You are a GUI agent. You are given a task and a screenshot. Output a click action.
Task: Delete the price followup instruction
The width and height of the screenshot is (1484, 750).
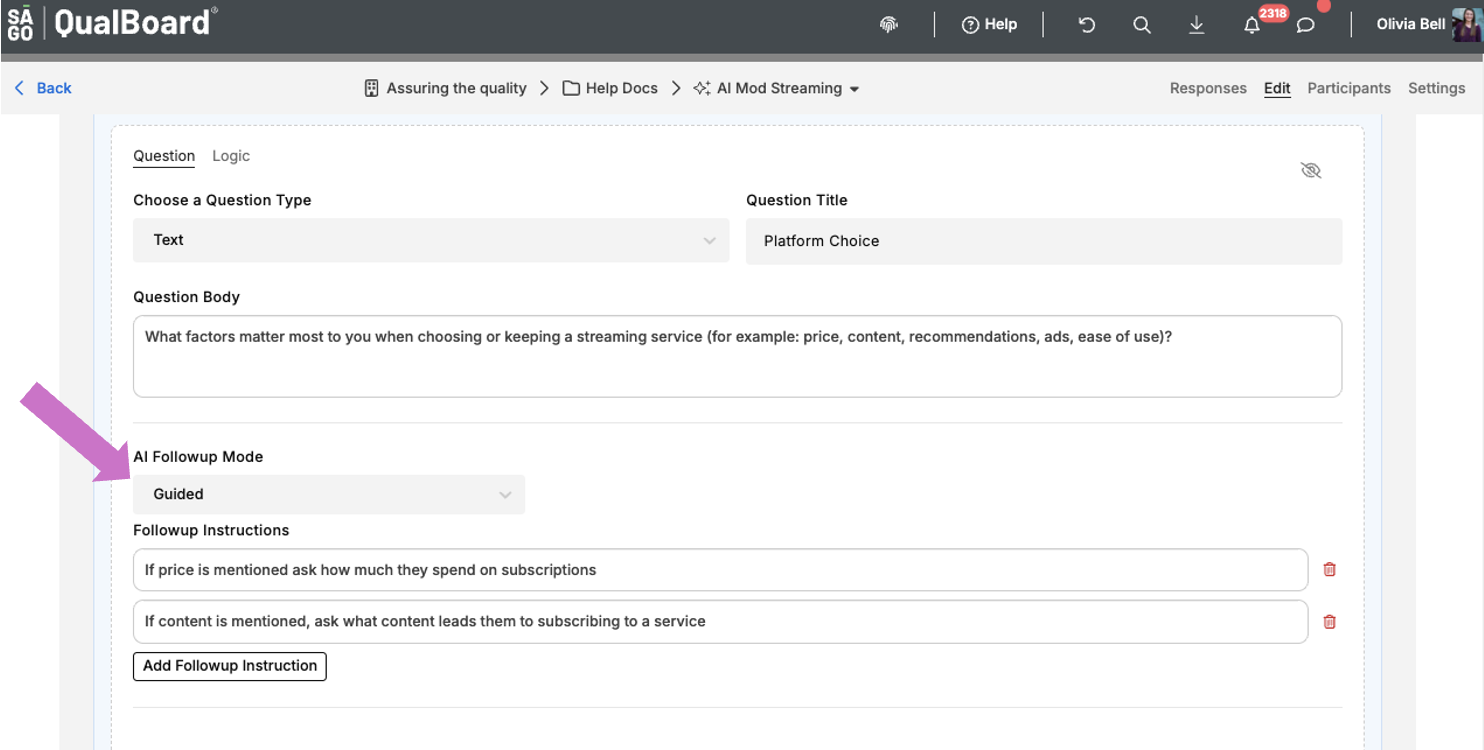[x=1329, y=568]
